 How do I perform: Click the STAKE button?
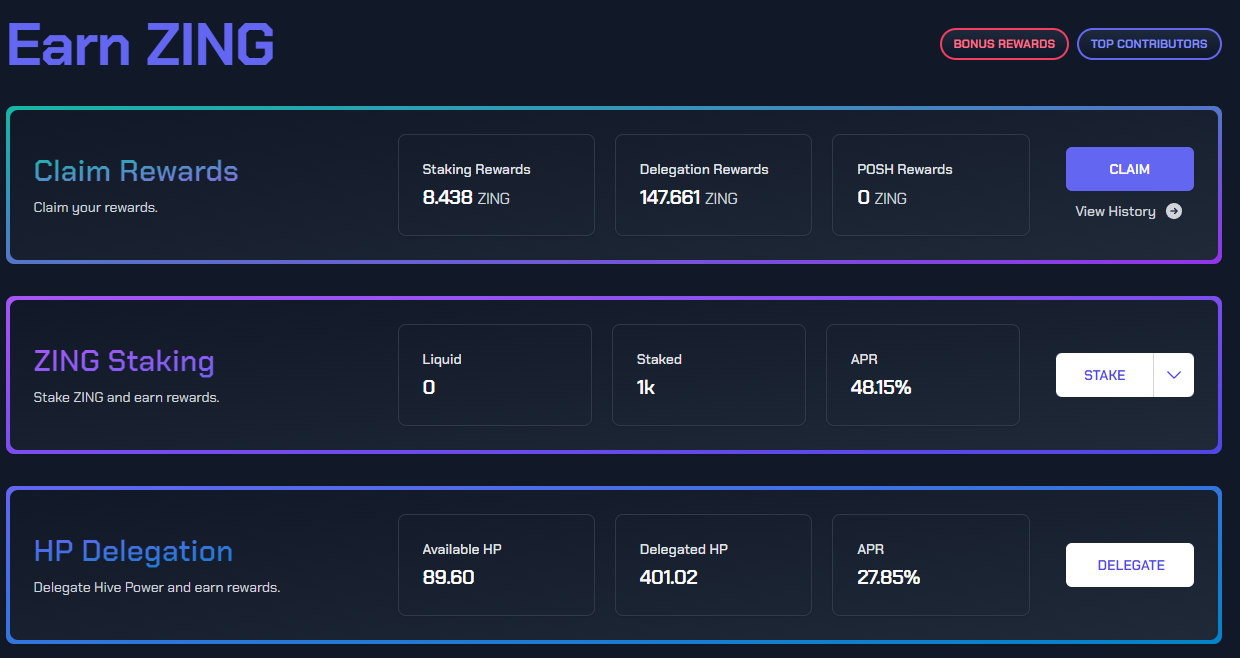click(1105, 375)
